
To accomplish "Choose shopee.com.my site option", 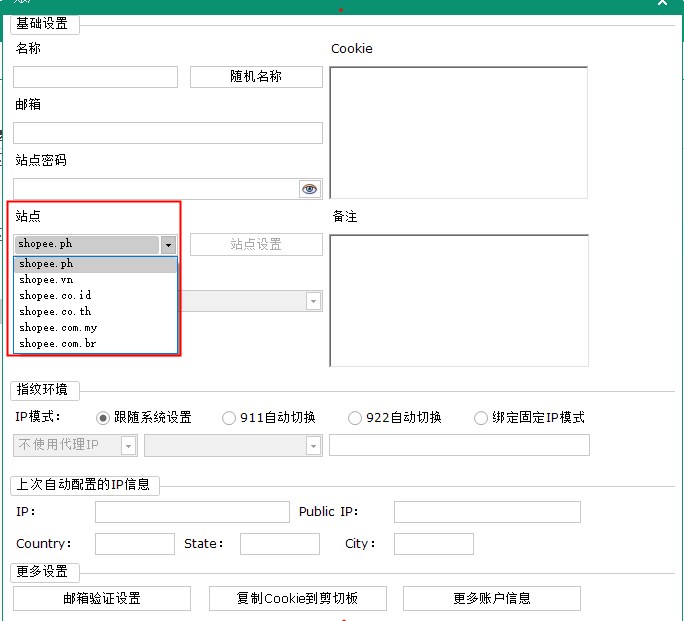I will (x=96, y=328).
